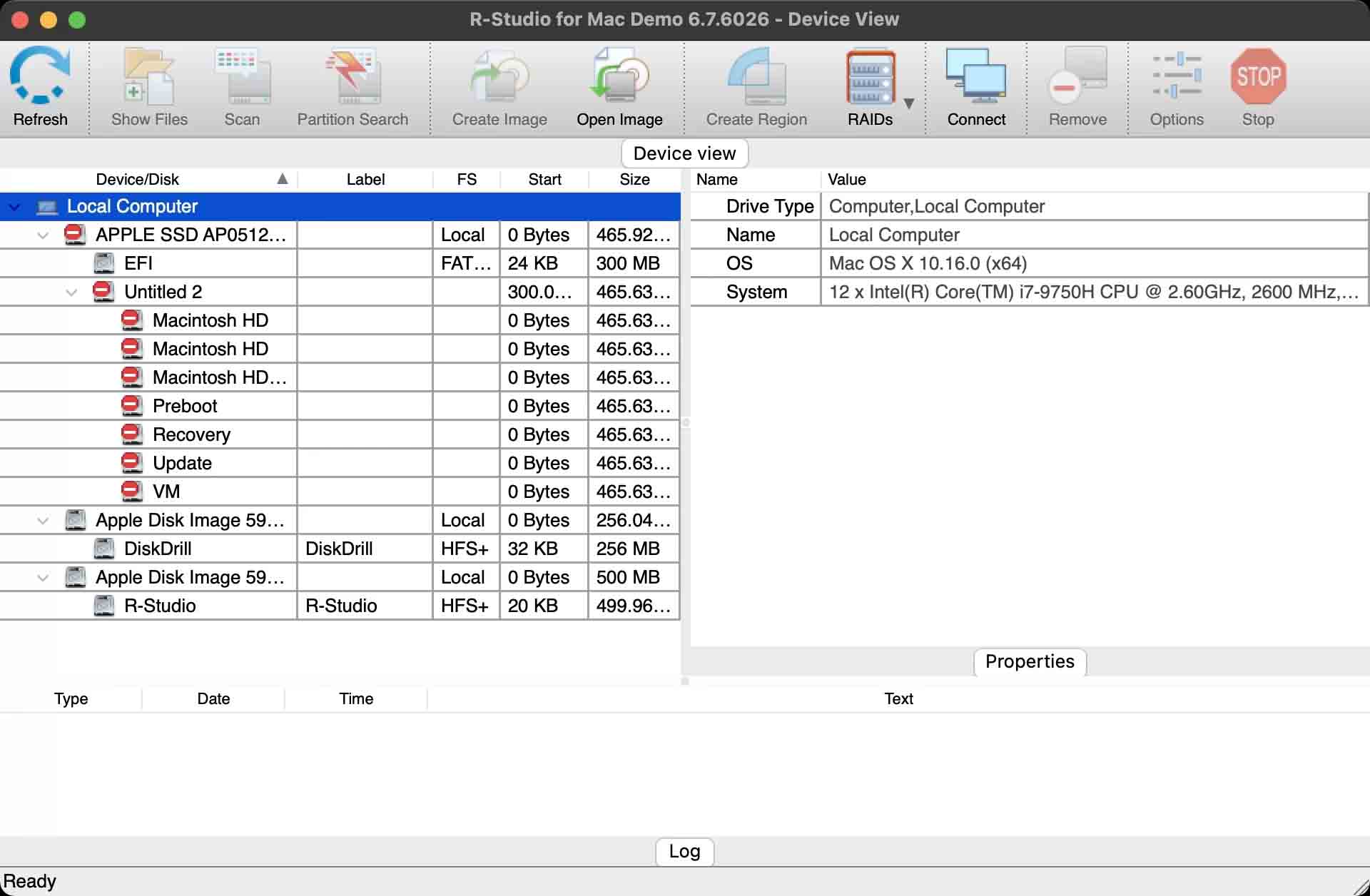The image size is (1370, 896).
Task: Collapse Apple Disk Image with DiskDrill
Action: (43, 521)
